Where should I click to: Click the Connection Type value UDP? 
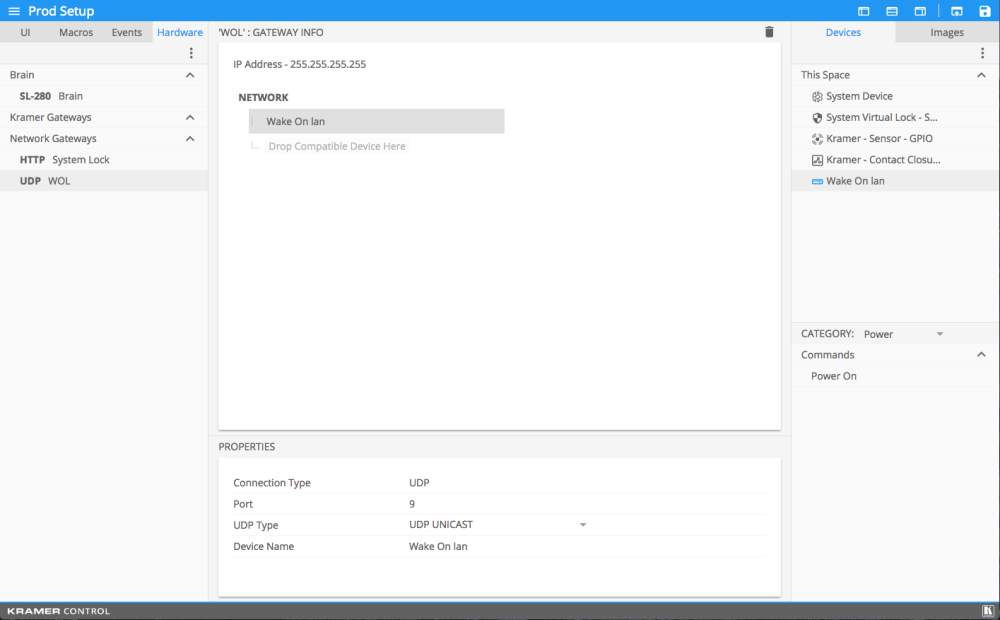tap(419, 483)
